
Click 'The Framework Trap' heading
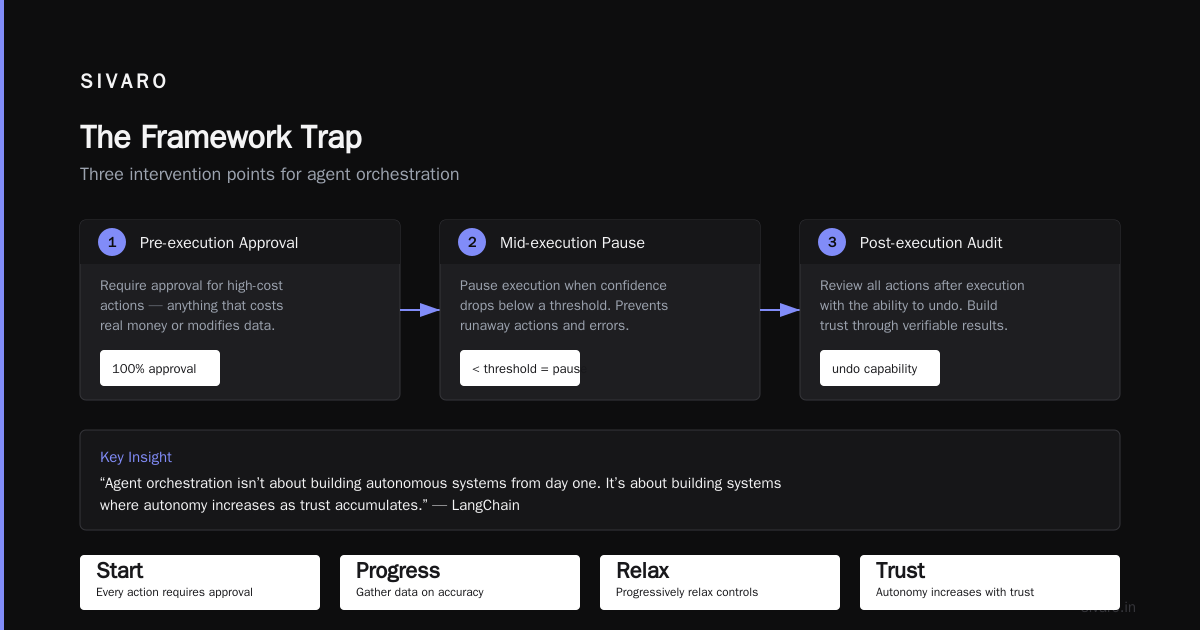[x=221, y=137]
